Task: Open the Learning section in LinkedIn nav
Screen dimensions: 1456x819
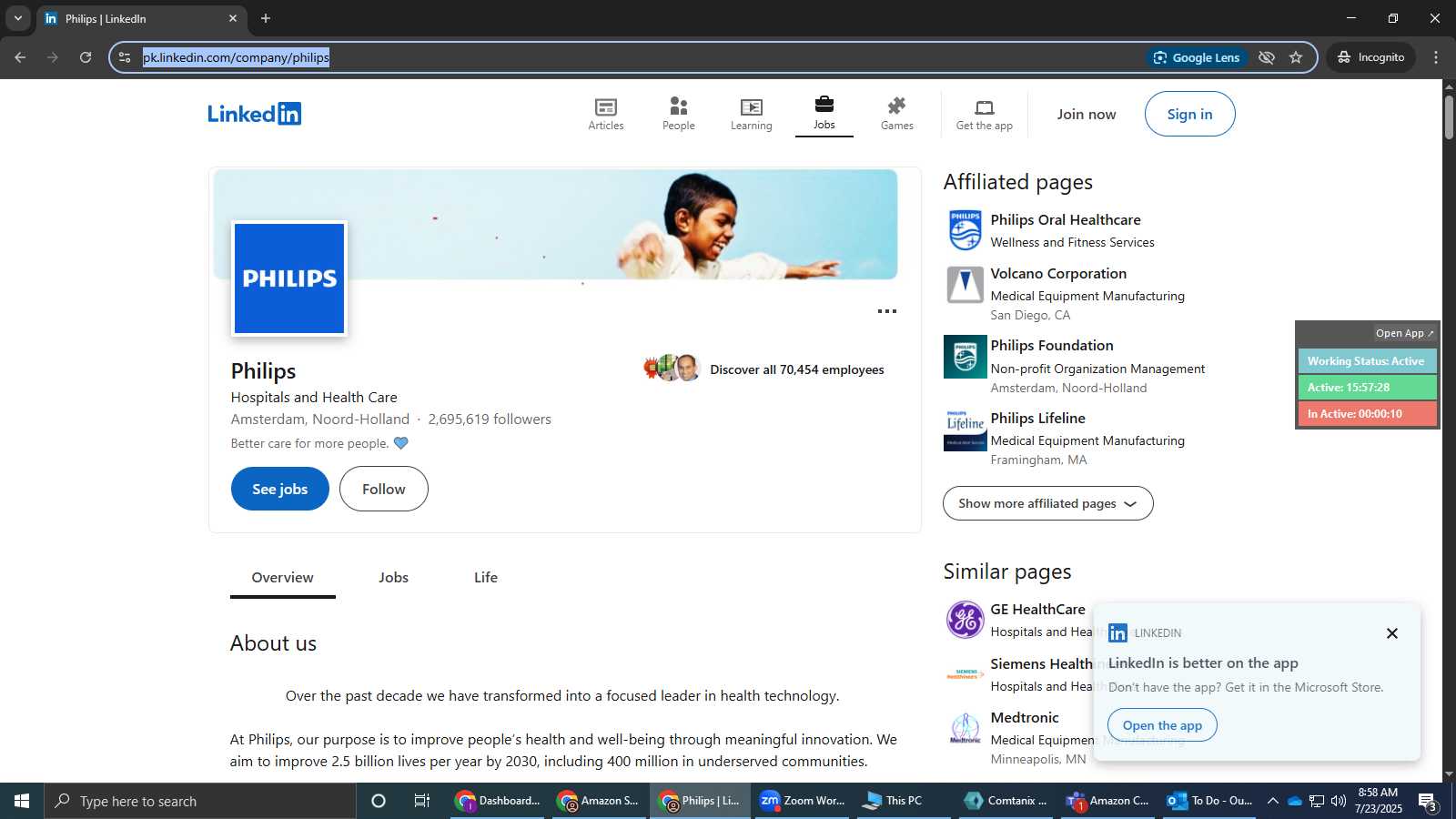Action: click(751, 115)
